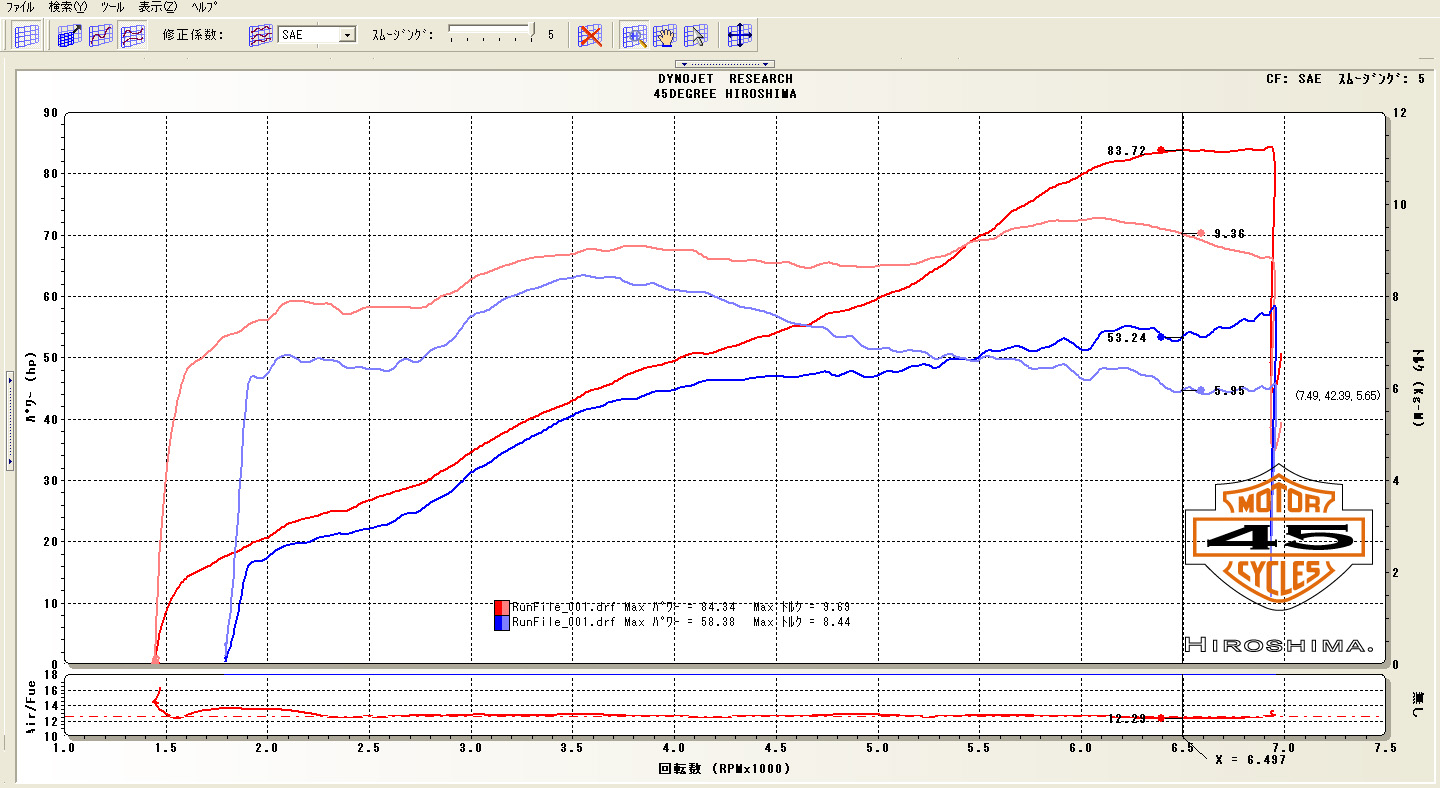The width and height of the screenshot is (1440, 788).
Task: Toggle the magnifier zoom tool
Action: (634, 36)
